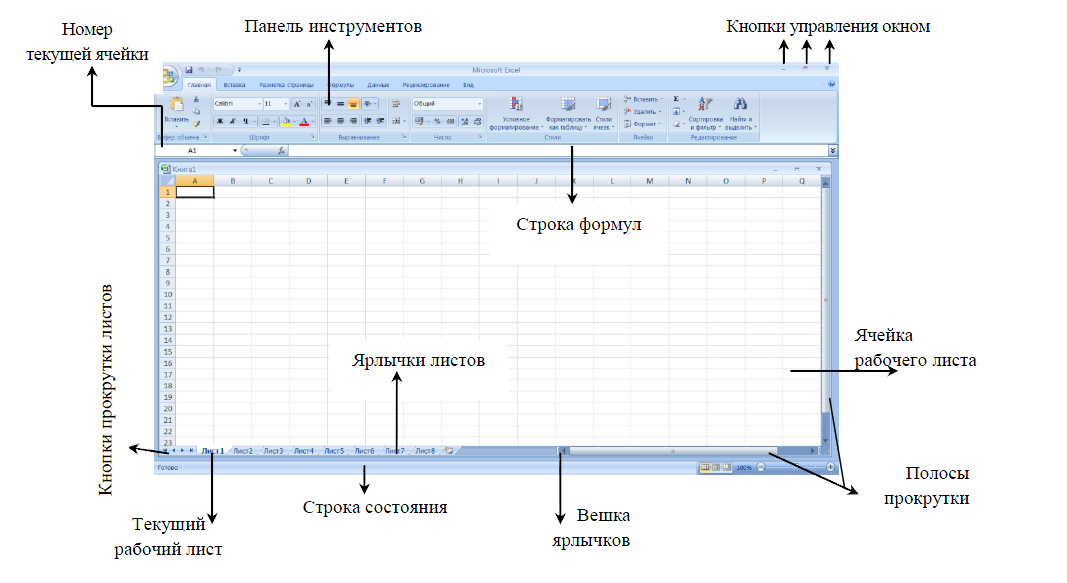
Task: Select the Лист8 sheet tab
Action: tap(425, 451)
